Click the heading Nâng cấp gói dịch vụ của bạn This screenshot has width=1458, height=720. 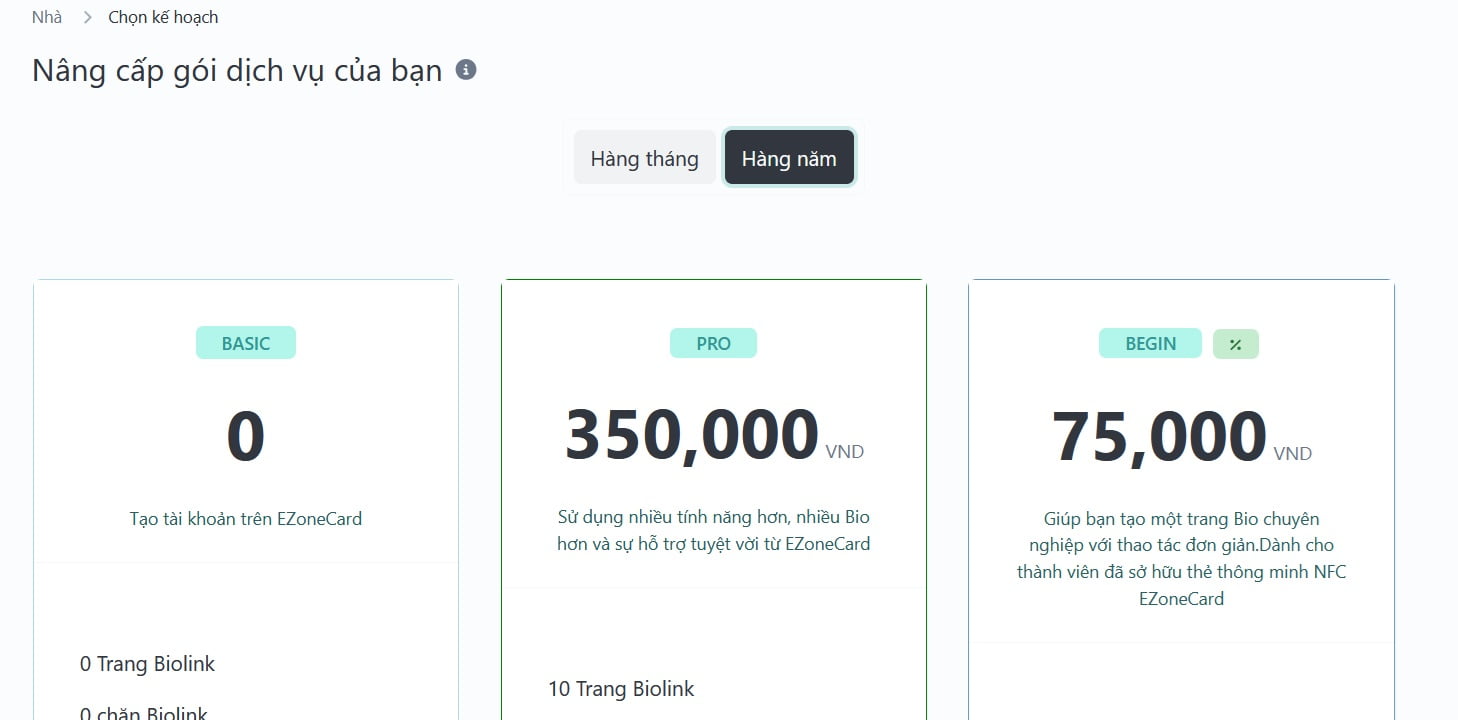tap(237, 71)
